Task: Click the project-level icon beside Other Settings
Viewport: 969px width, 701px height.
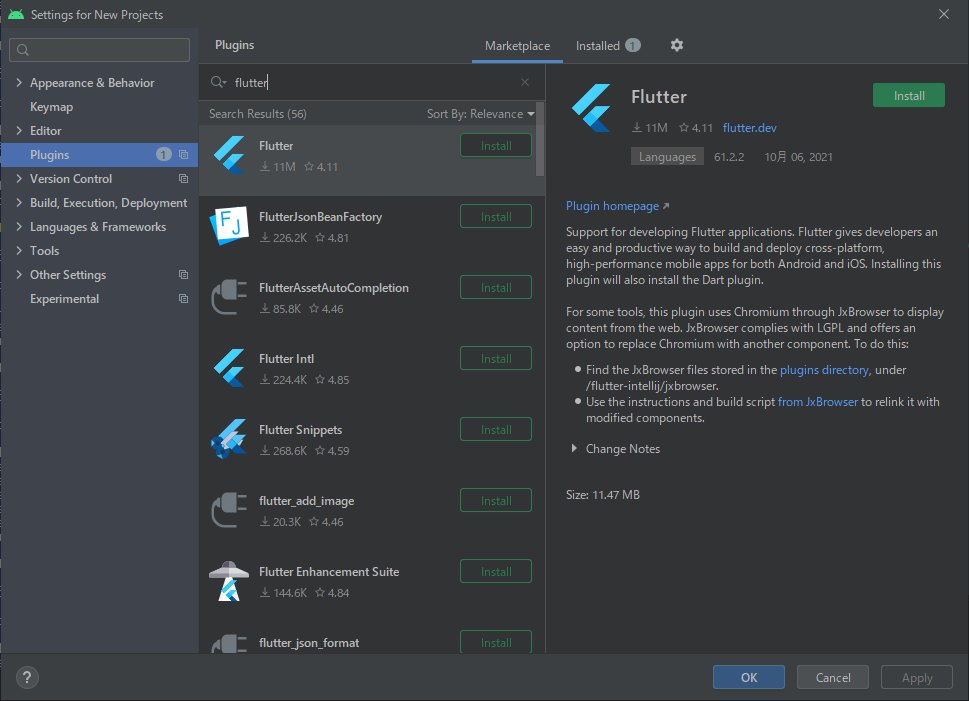Action: [184, 274]
